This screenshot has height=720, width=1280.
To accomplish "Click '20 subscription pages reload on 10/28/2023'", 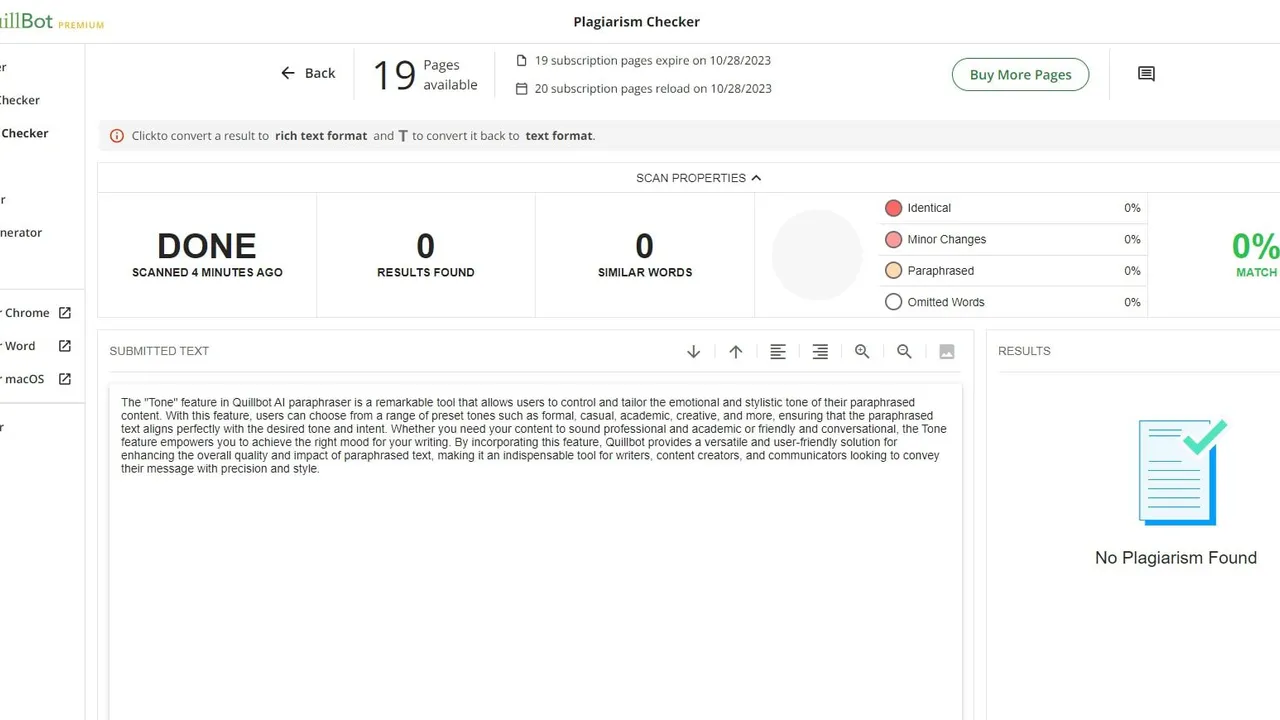I will point(653,88).
